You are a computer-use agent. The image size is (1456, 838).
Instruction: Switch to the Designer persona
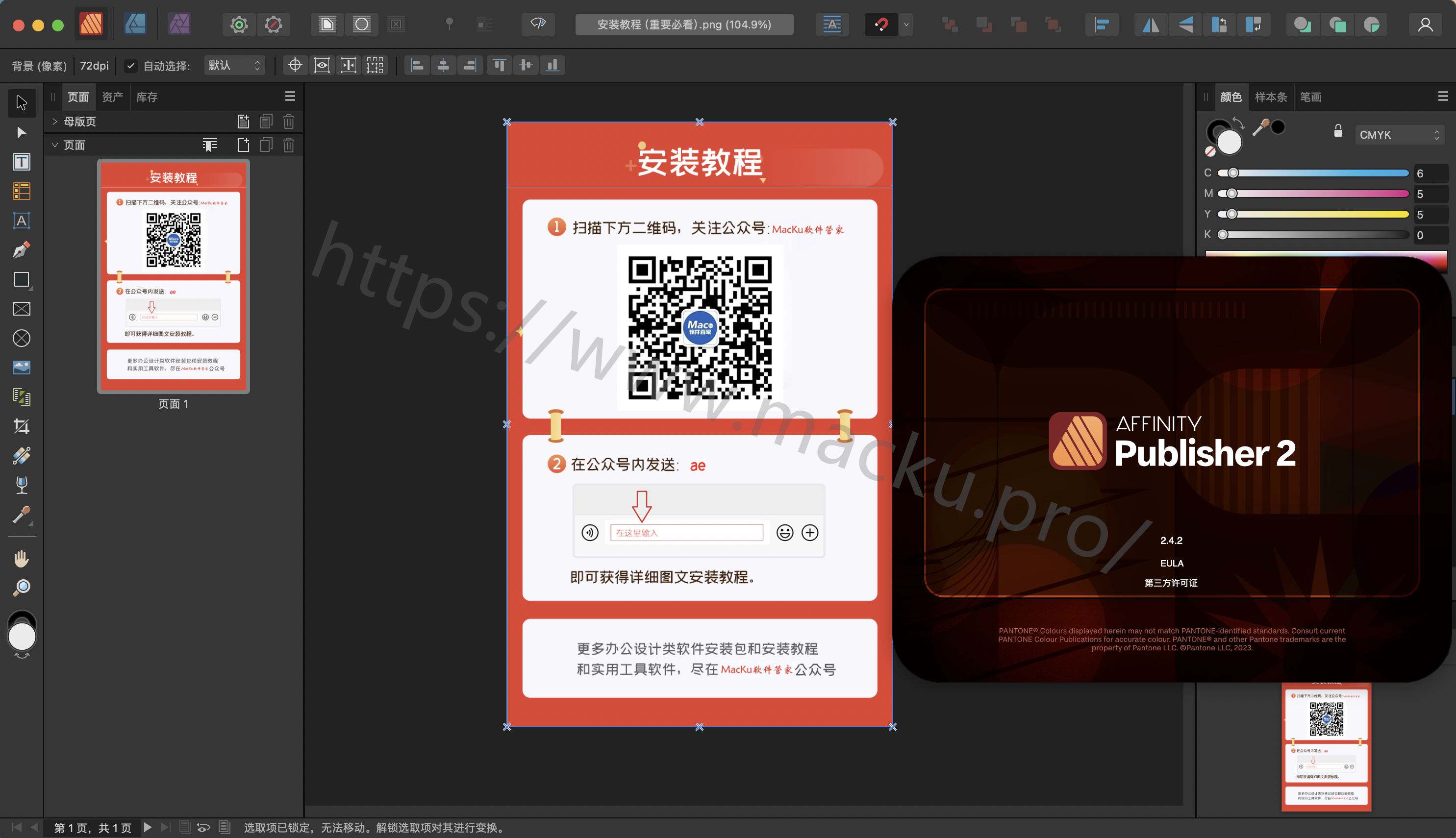pos(135,24)
